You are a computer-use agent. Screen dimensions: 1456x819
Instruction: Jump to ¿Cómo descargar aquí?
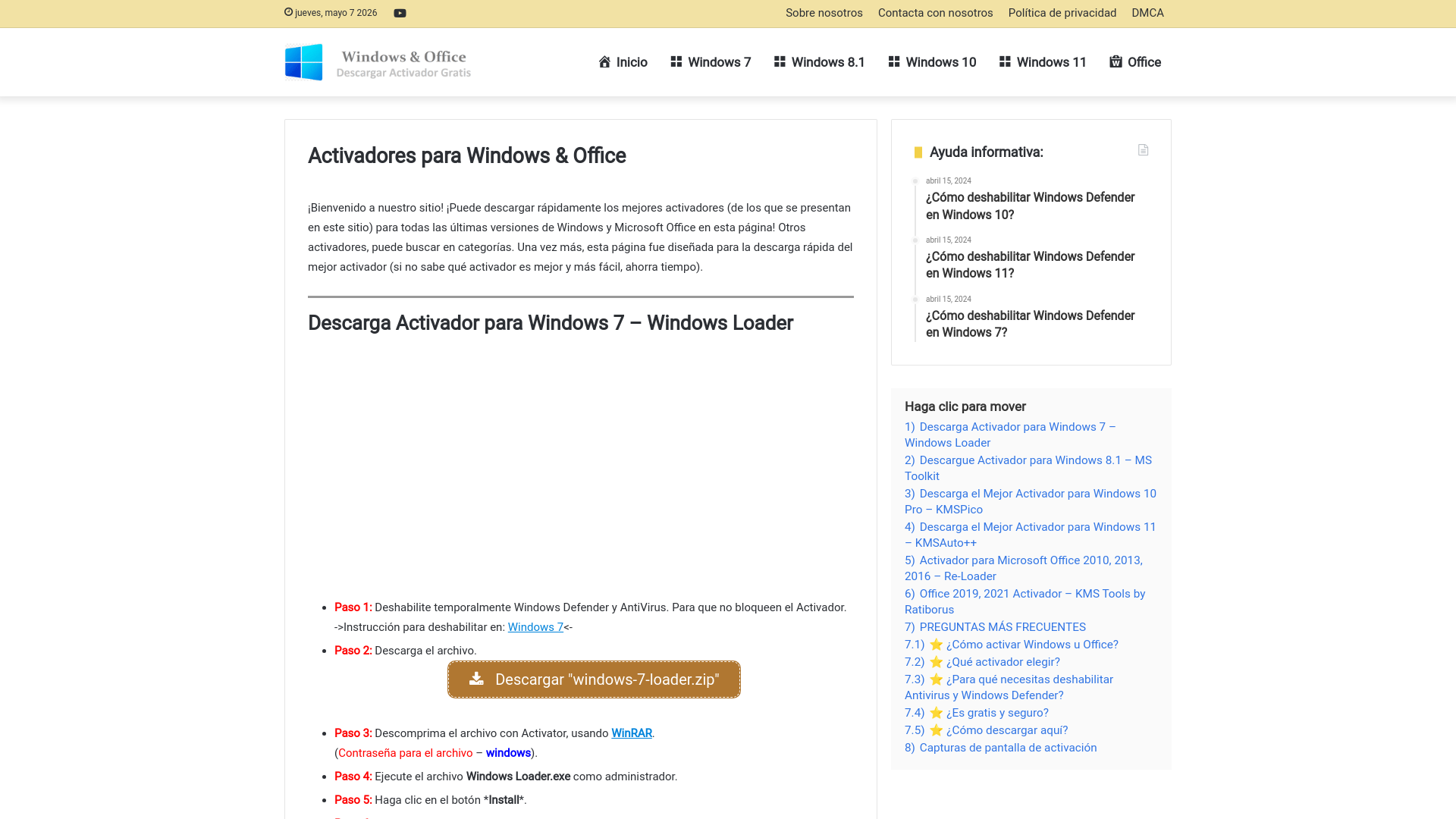[x=986, y=730]
